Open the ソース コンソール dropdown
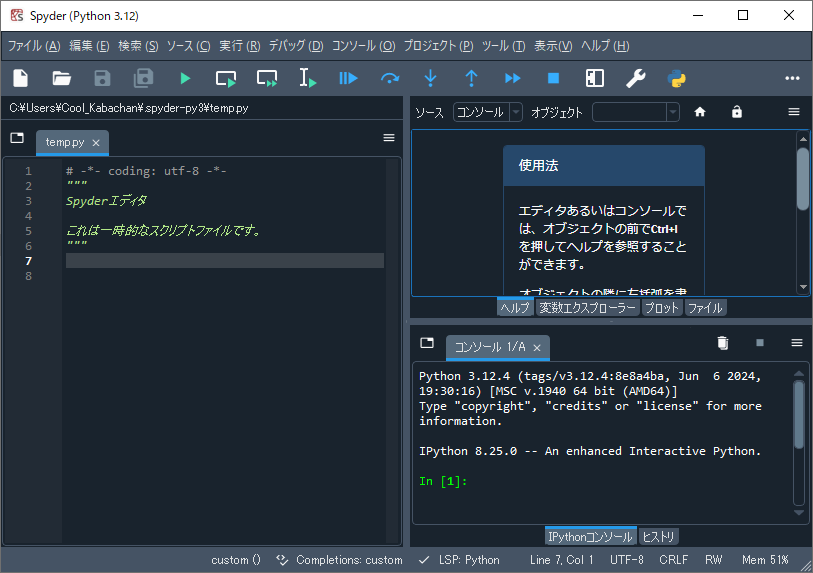 (487, 113)
